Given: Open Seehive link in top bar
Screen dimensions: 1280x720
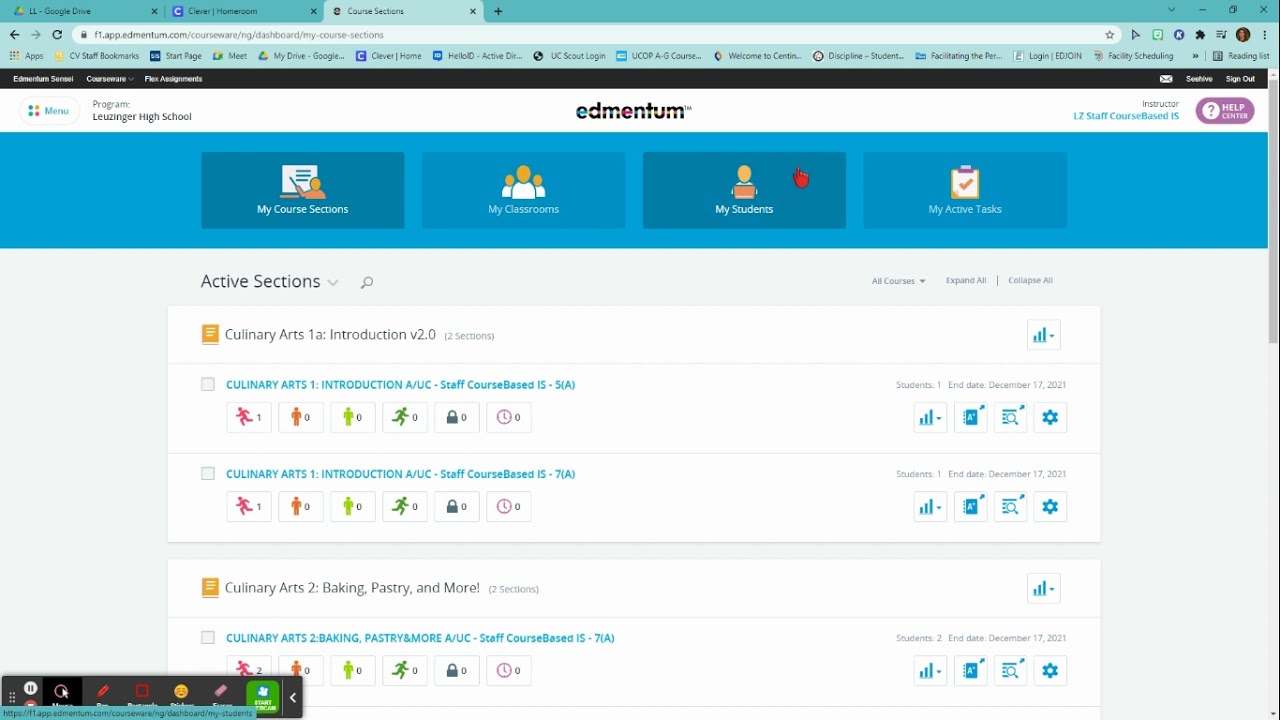Looking at the screenshot, I should [x=1199, y=79].
